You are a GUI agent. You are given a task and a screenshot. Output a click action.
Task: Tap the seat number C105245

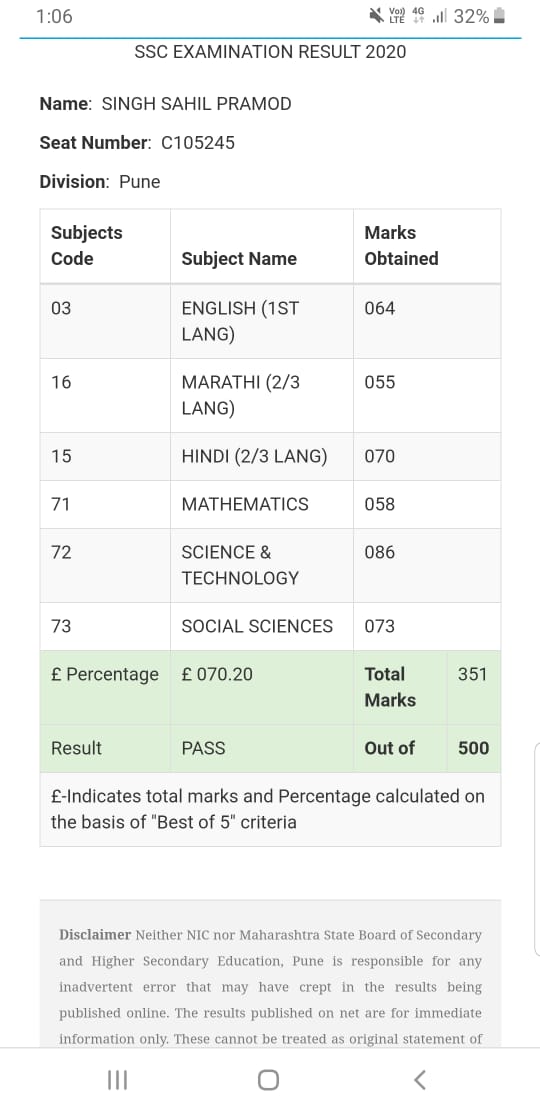pyautogui.click(x=198, y=143)
